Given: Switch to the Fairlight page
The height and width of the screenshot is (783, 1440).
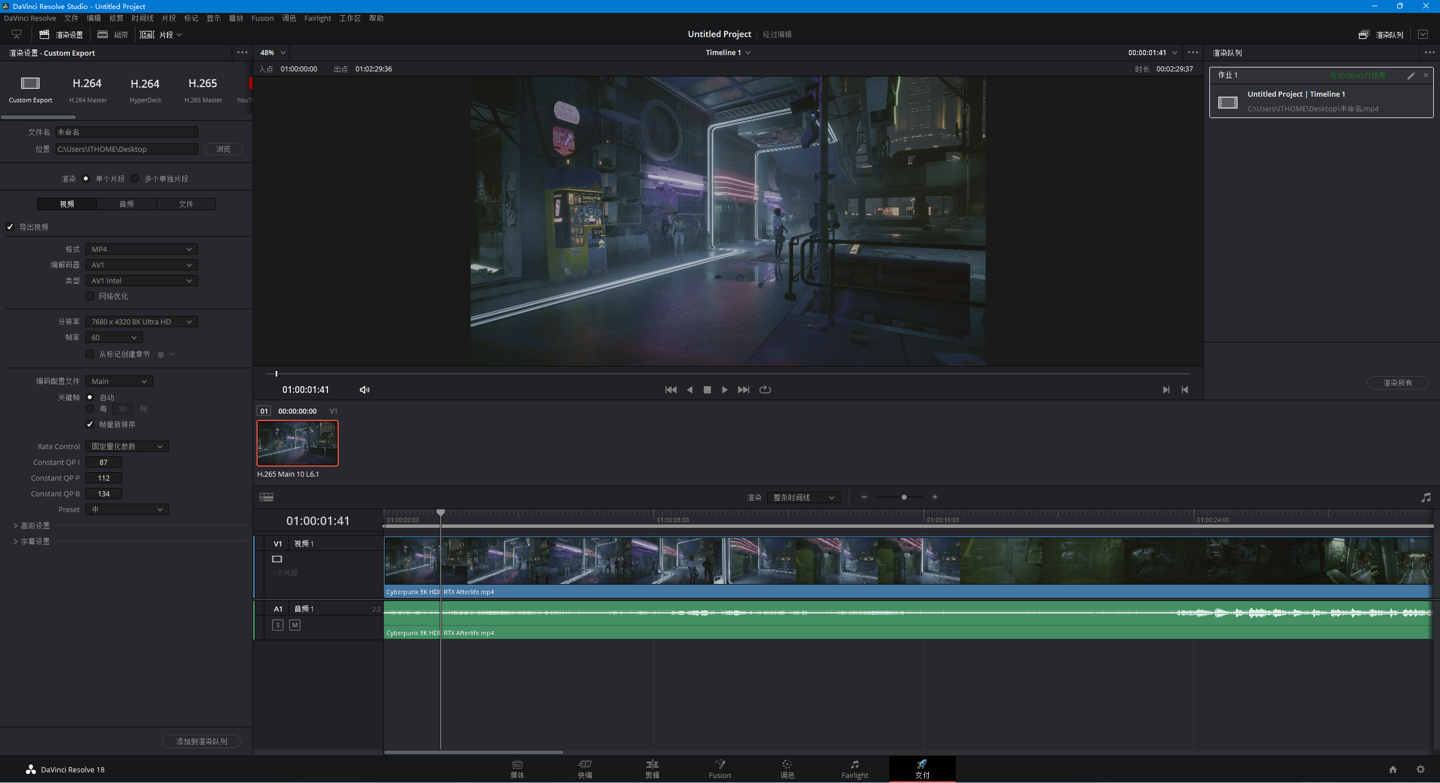Looking at the screenshot, I should click(x=854, y=768).
